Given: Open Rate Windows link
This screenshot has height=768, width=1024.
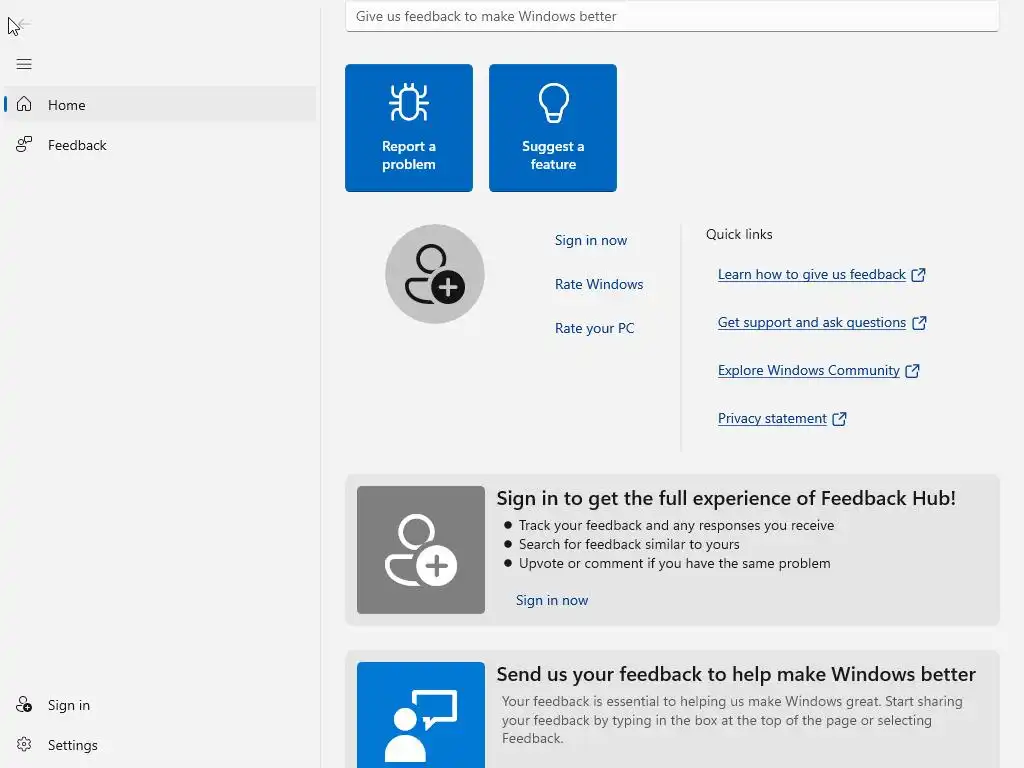Looking at the screenshot, I should [x=599, y=284].
